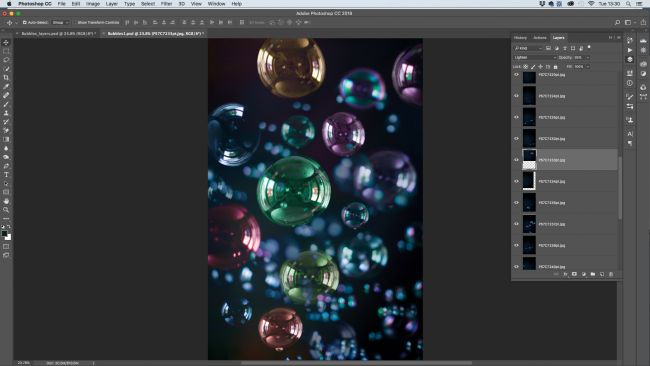The width and height of the screenshot is (650, 366).
Task: Toggle layer filtering on/off switch
Action: (589, 47)
